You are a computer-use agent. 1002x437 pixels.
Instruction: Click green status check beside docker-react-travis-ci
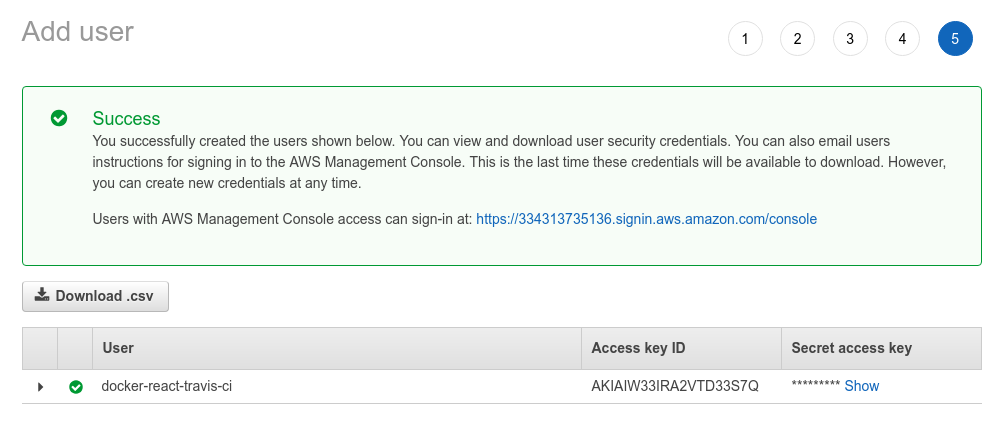(x=76, y=387)
